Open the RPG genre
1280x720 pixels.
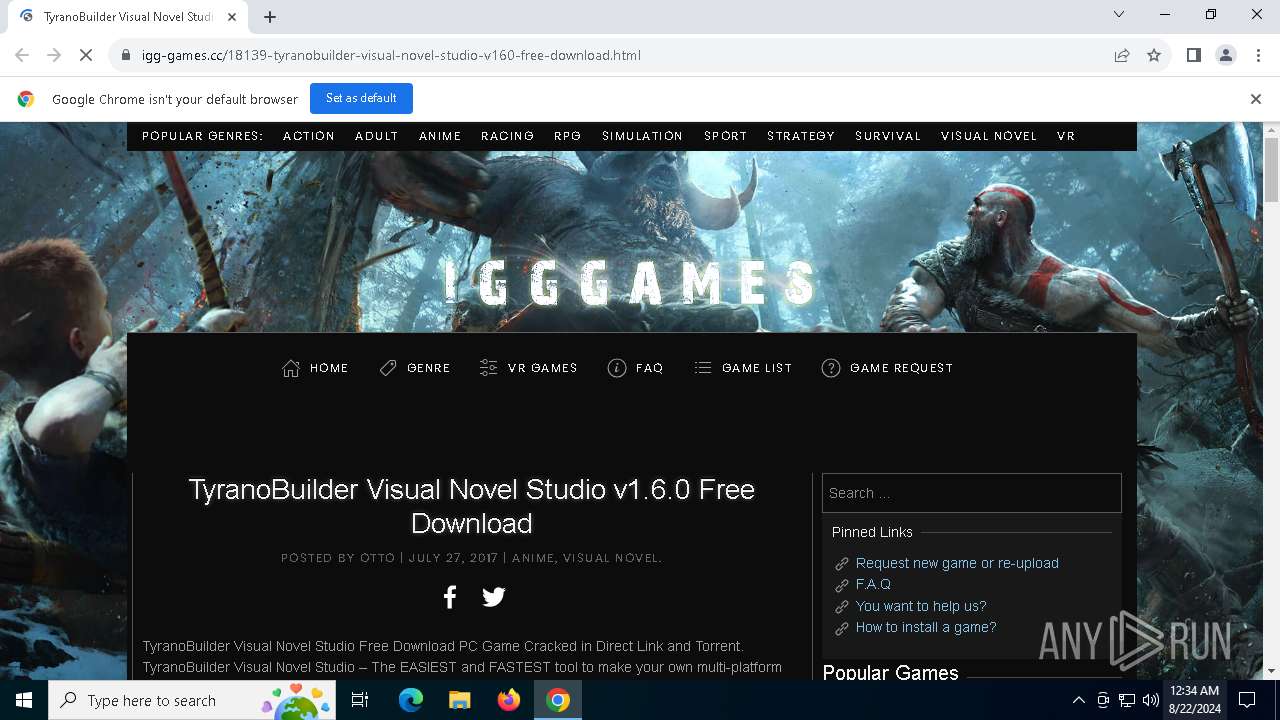(568, 136)
